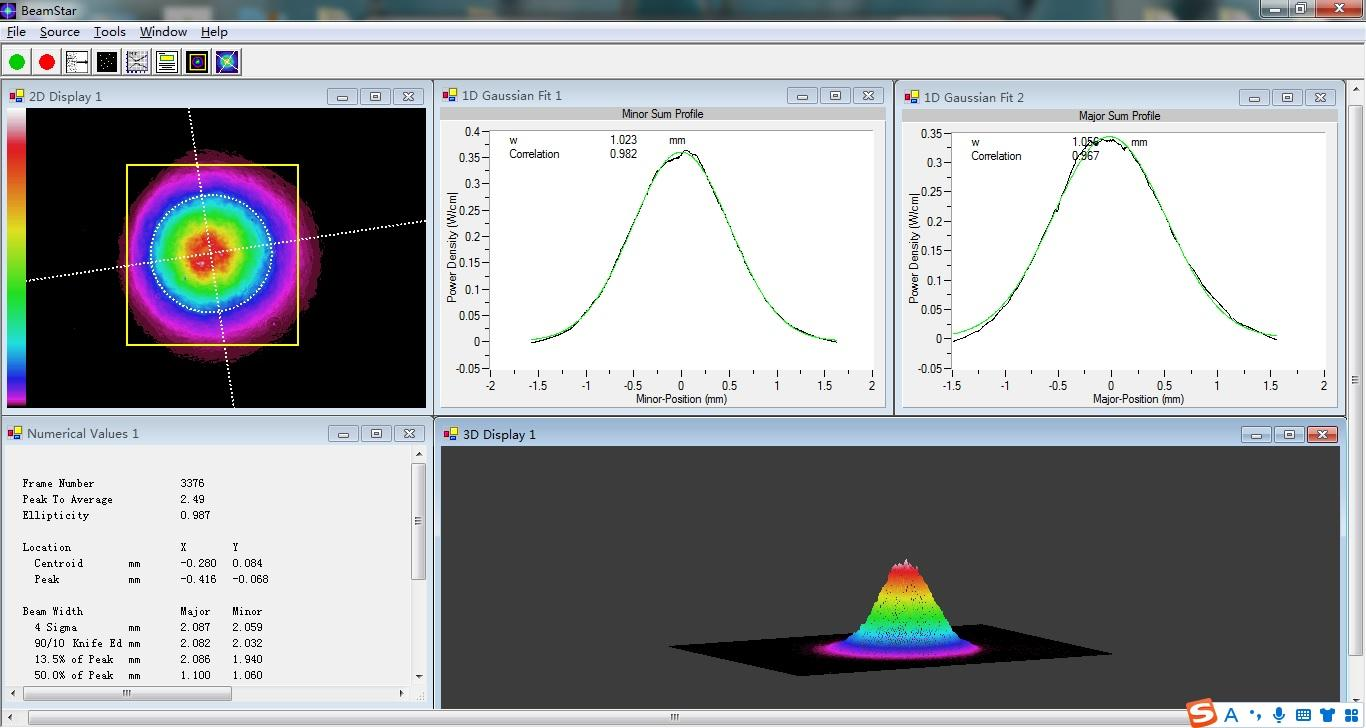Click Numerical Values vertical scrollbar thumb

pyautogui.click(x=418, y=520)
